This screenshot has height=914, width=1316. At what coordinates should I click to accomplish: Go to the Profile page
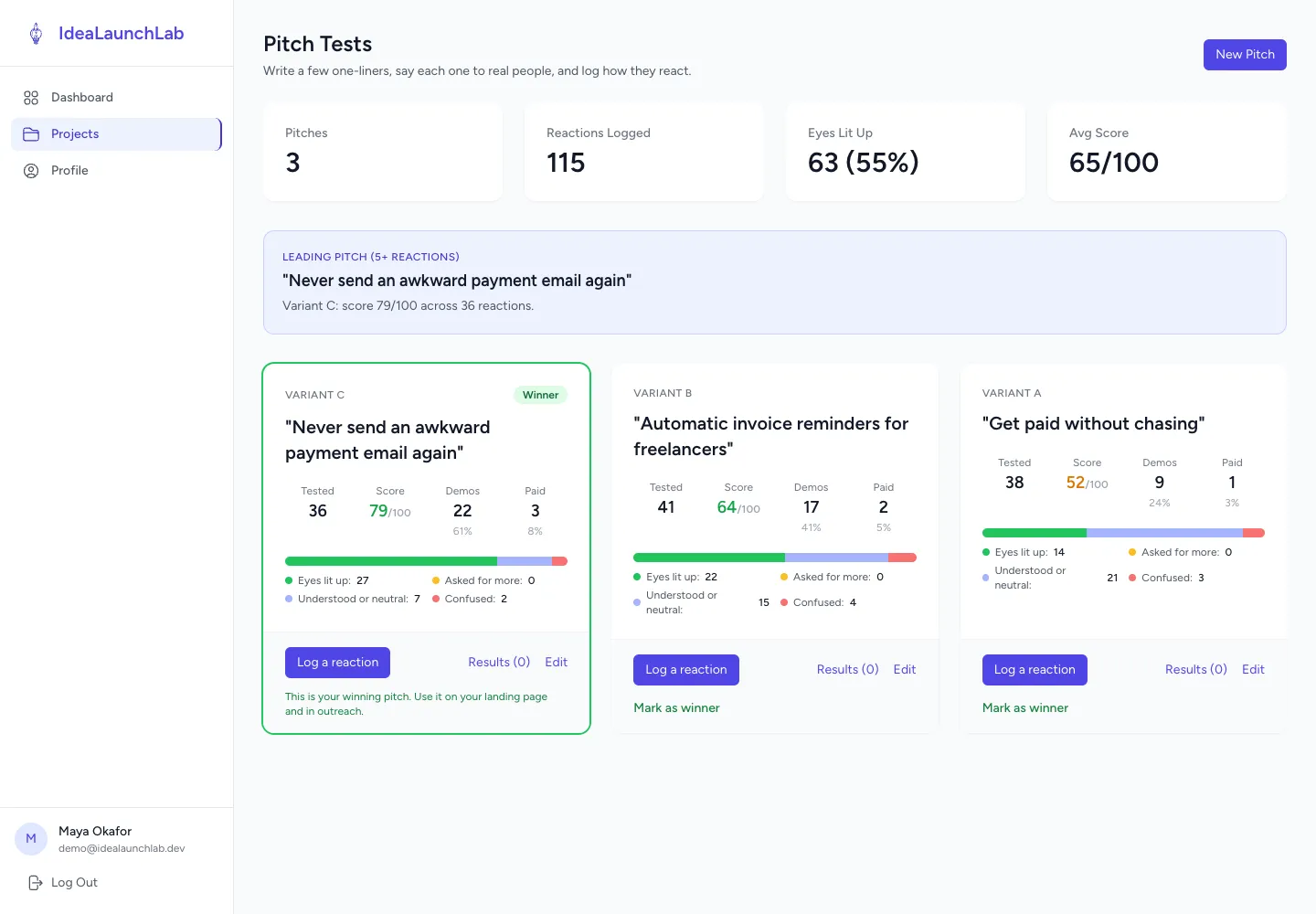click(x=116, y=171)
